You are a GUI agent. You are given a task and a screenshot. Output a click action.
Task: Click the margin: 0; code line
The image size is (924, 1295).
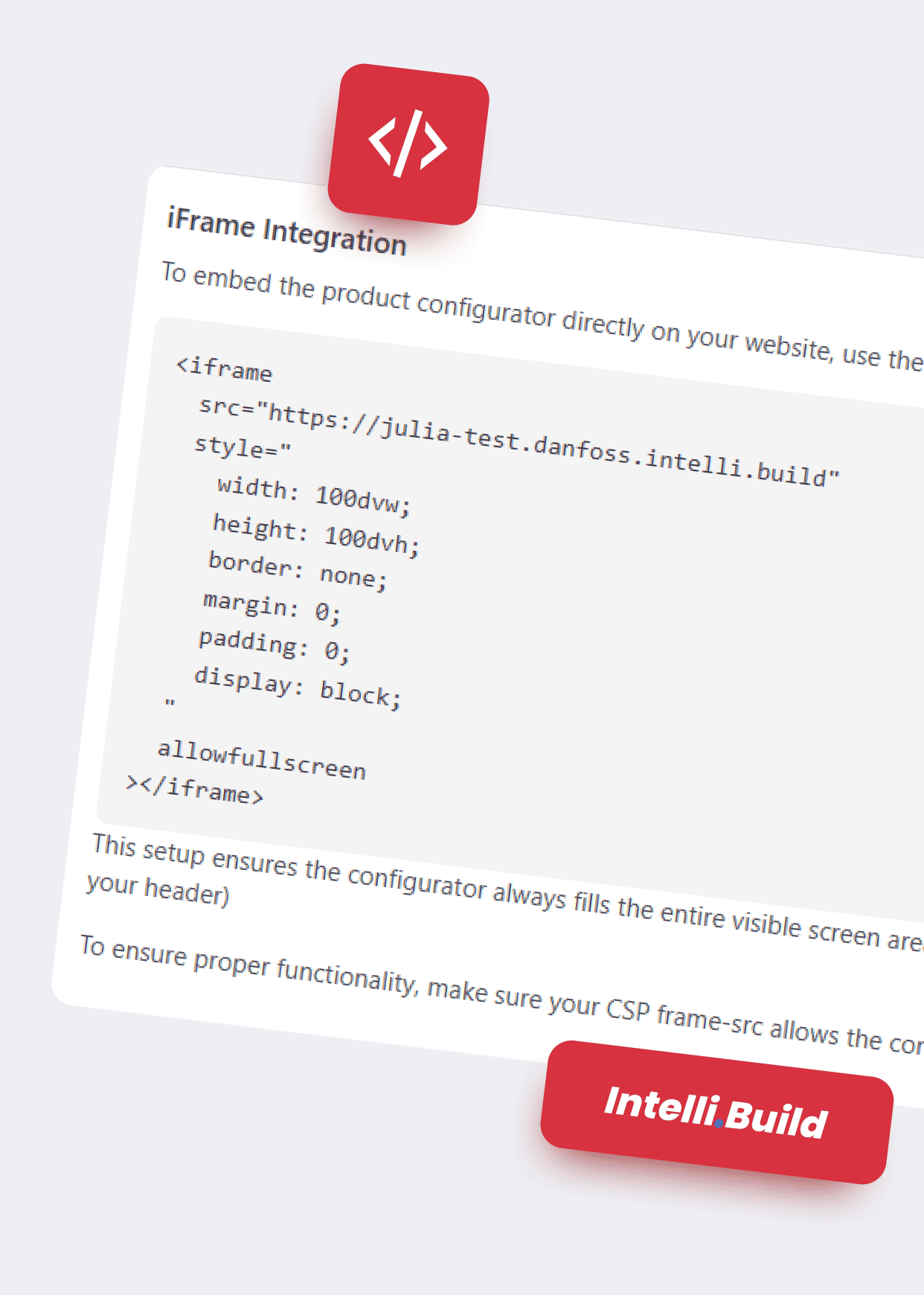[x=272, y=607]
